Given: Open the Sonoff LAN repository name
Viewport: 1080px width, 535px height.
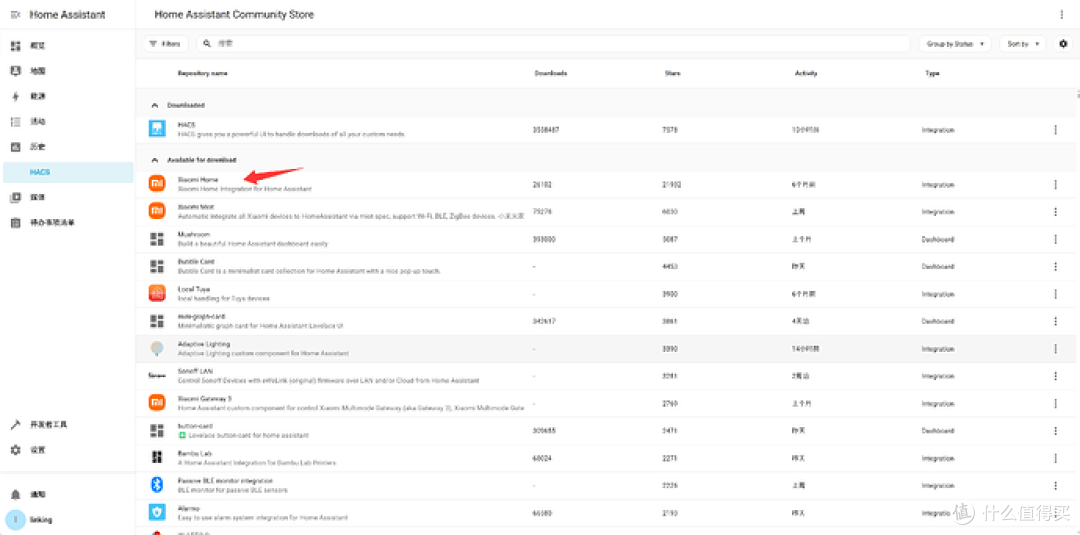Looking at the screenshot, I should [195, 371].
